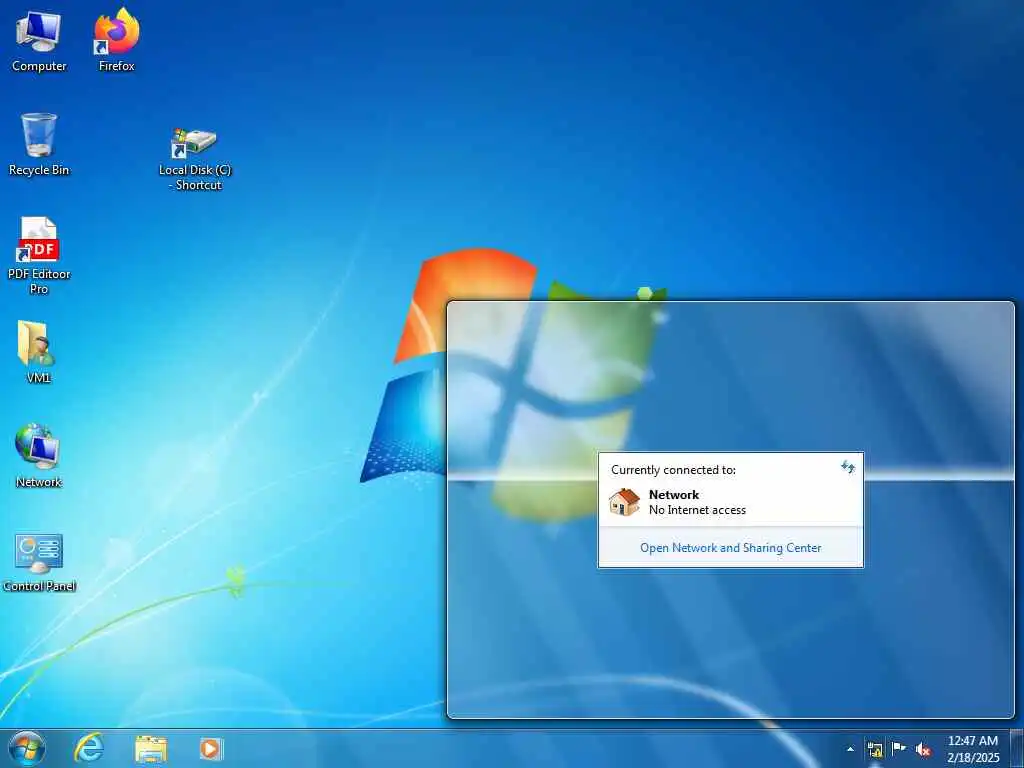
Task: Start Windows Media Player from taskbar
Action: click(x=210, y=748)
